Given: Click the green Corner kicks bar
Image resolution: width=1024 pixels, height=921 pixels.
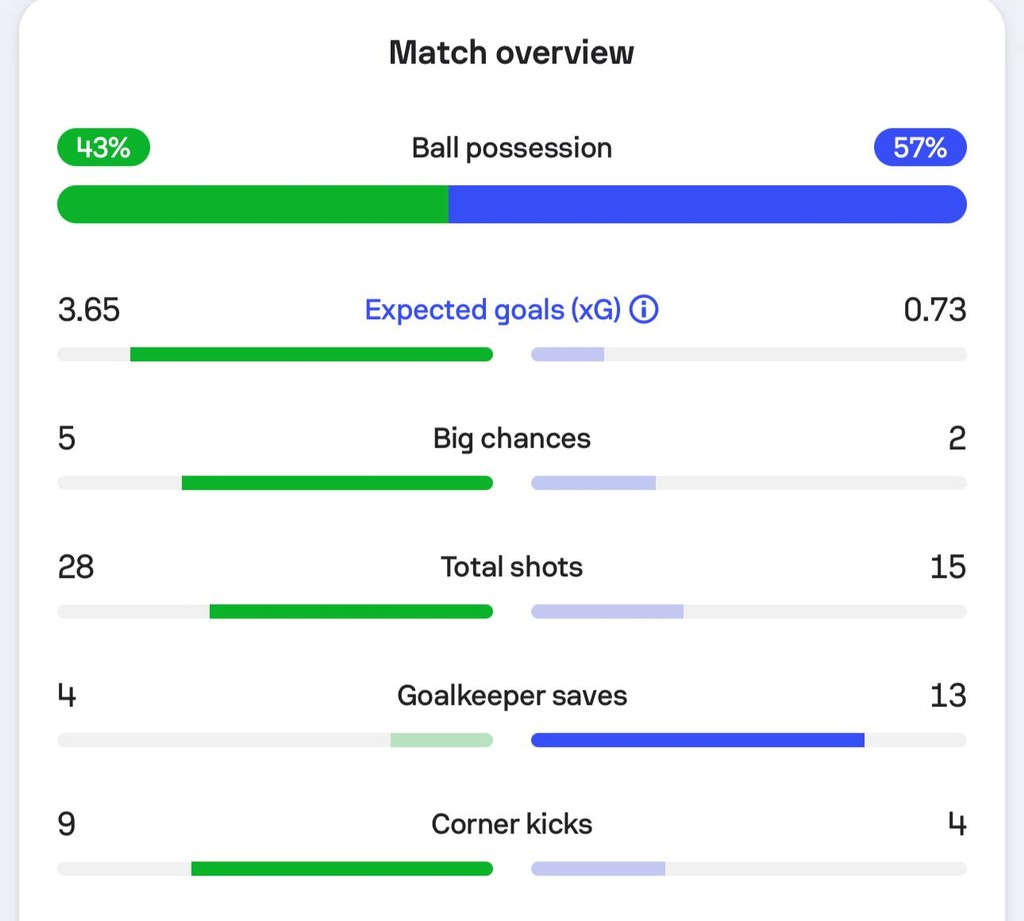Looking at the screenshot, I should pyautogui.click(x=342, y=869).
